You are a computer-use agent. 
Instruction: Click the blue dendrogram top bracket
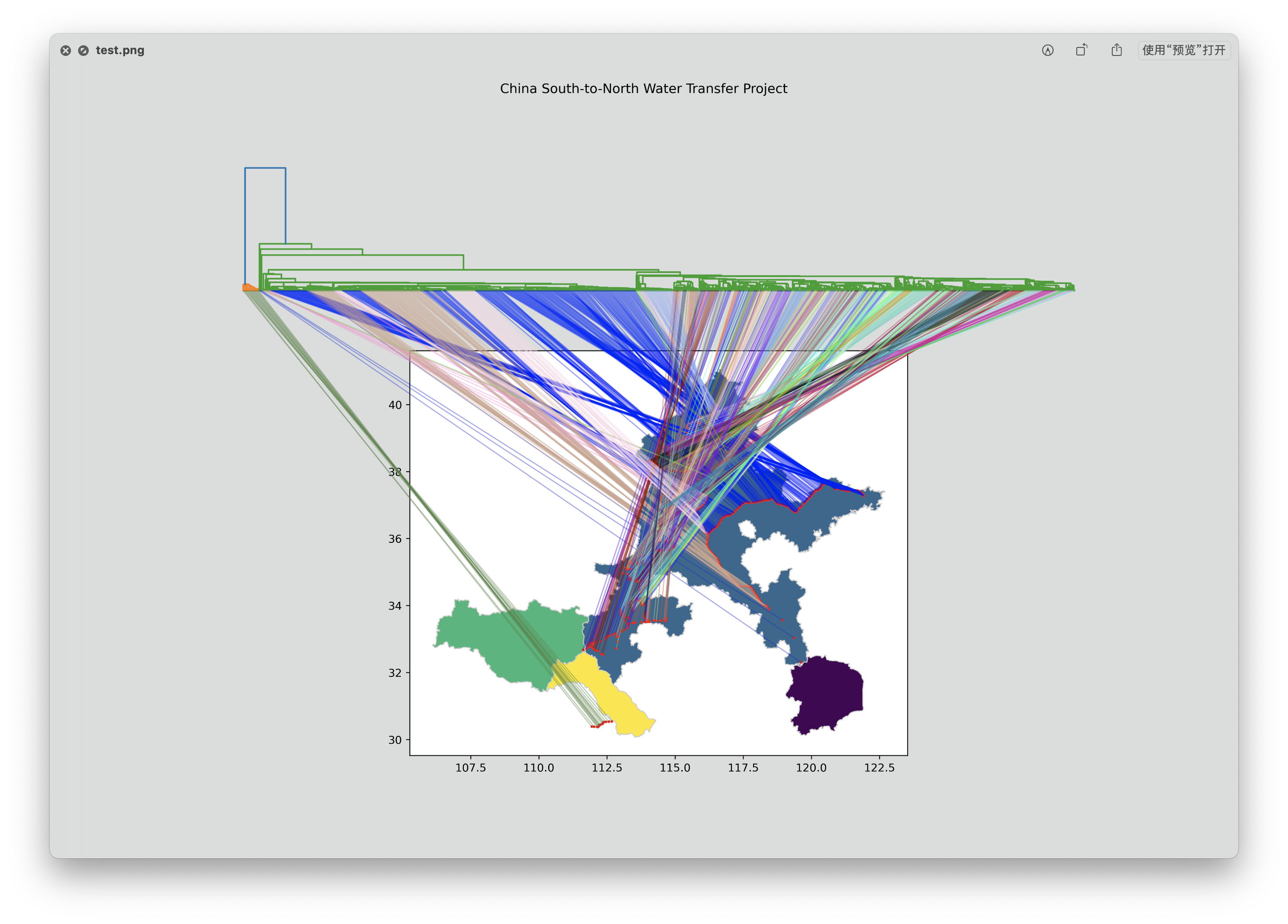coord(265,168)
